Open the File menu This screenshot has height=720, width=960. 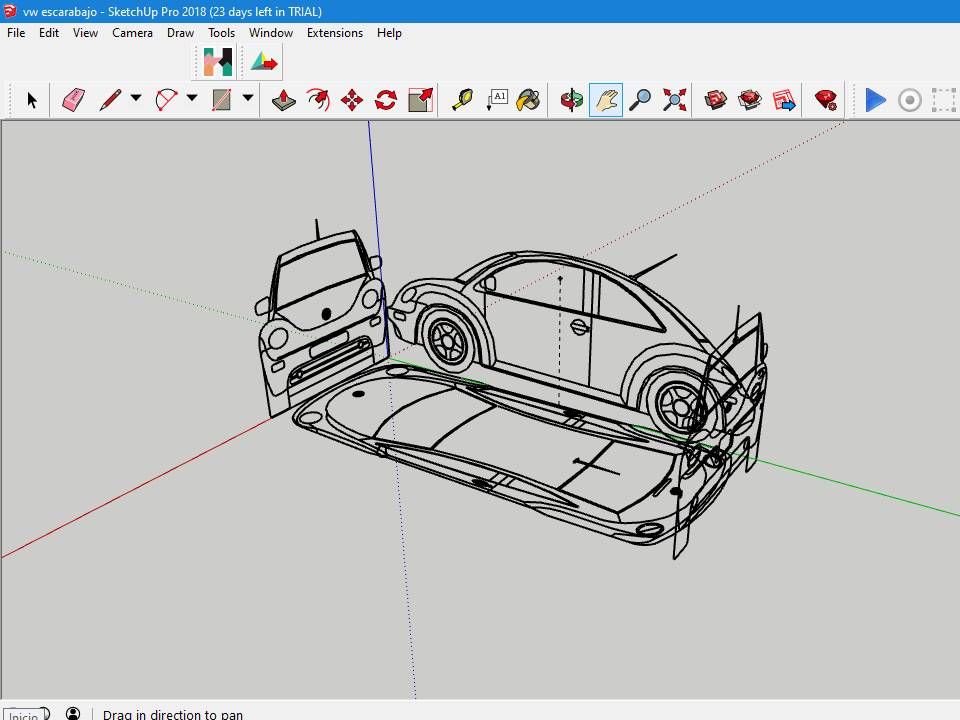click(16, 33)
